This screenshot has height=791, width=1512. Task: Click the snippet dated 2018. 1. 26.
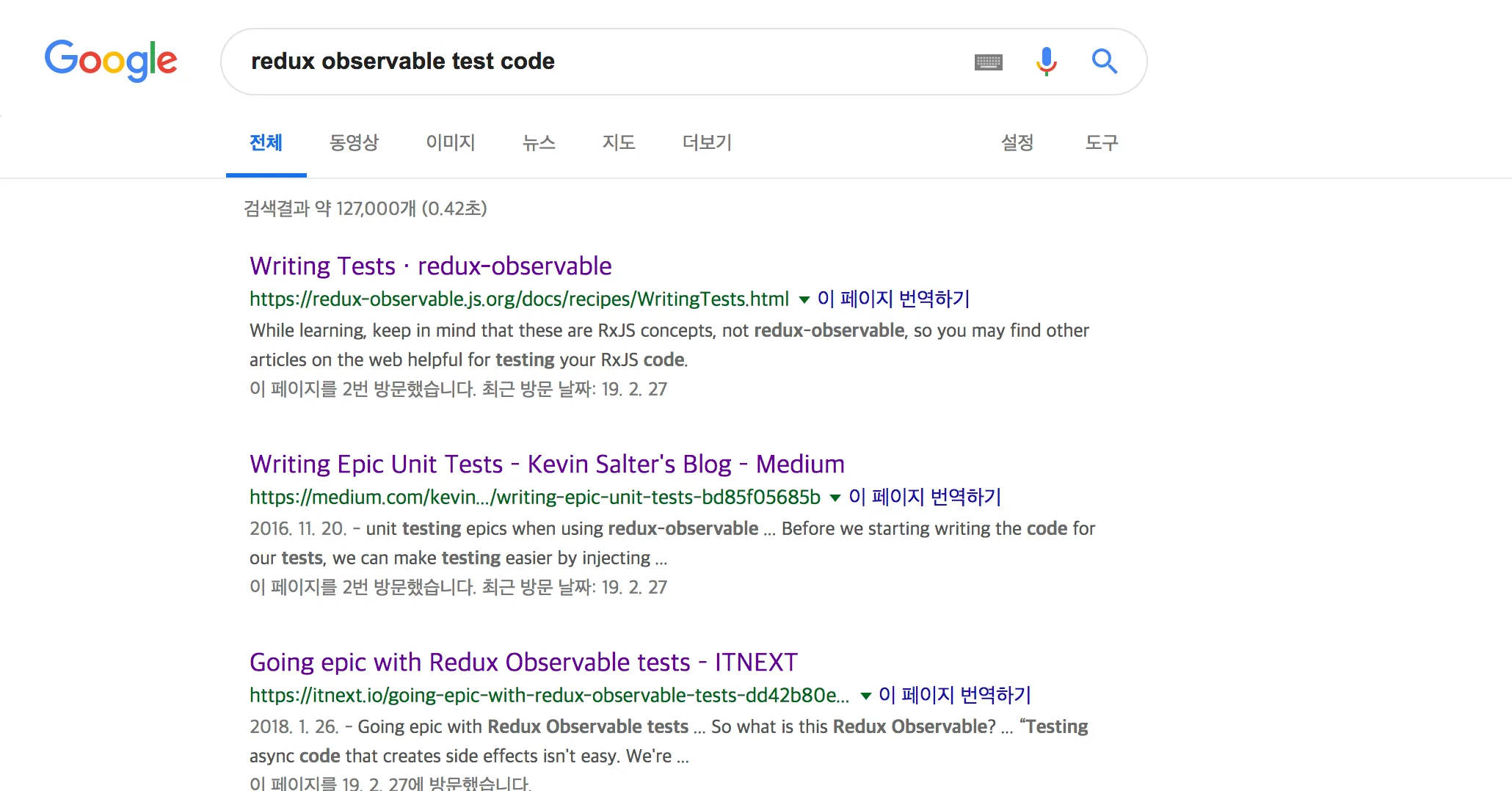669,741
